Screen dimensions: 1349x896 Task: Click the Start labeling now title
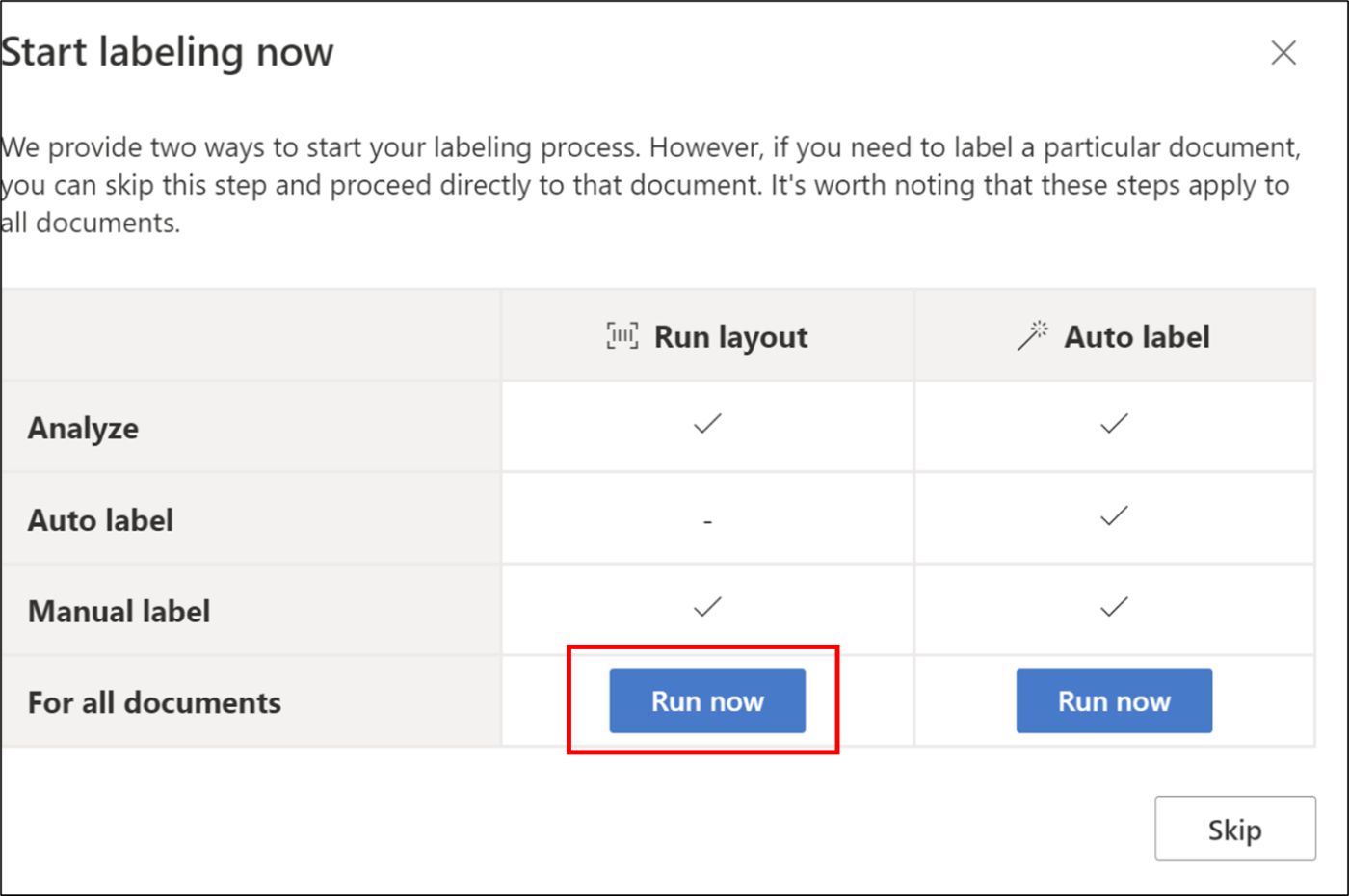click(x=168, y=52)
